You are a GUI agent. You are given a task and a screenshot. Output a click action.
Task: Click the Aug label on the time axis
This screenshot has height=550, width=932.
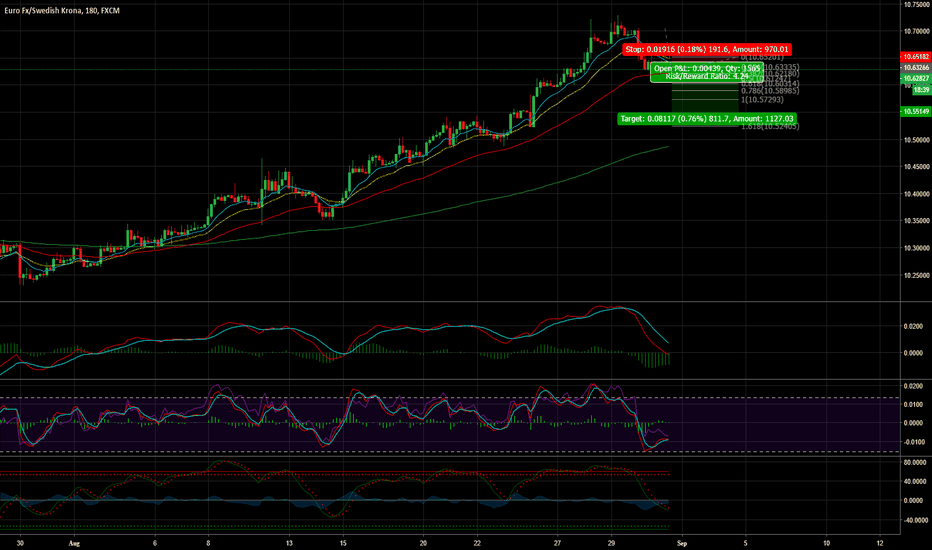74,543
